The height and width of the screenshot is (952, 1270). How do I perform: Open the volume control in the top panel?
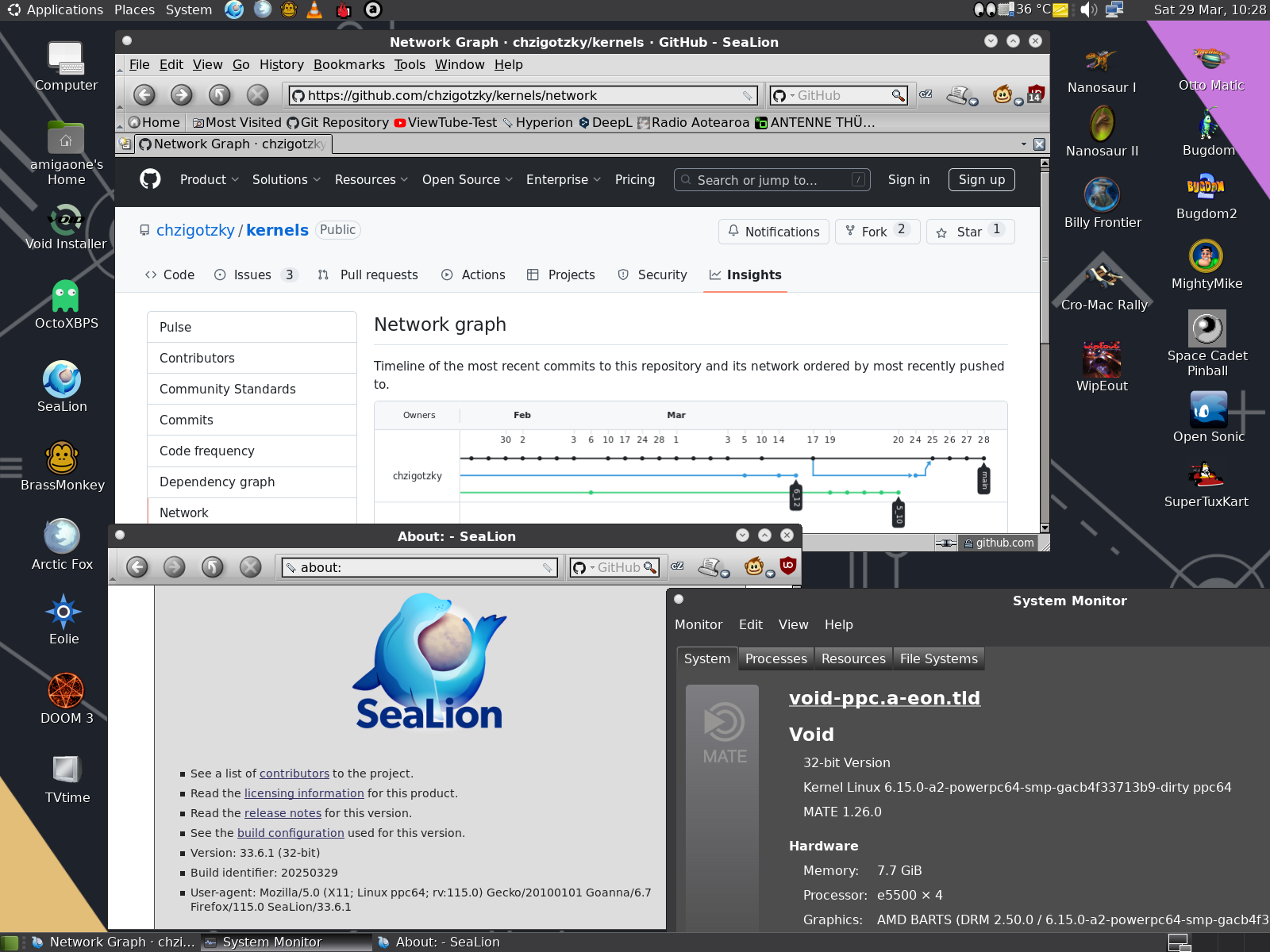pos(1089,10)
